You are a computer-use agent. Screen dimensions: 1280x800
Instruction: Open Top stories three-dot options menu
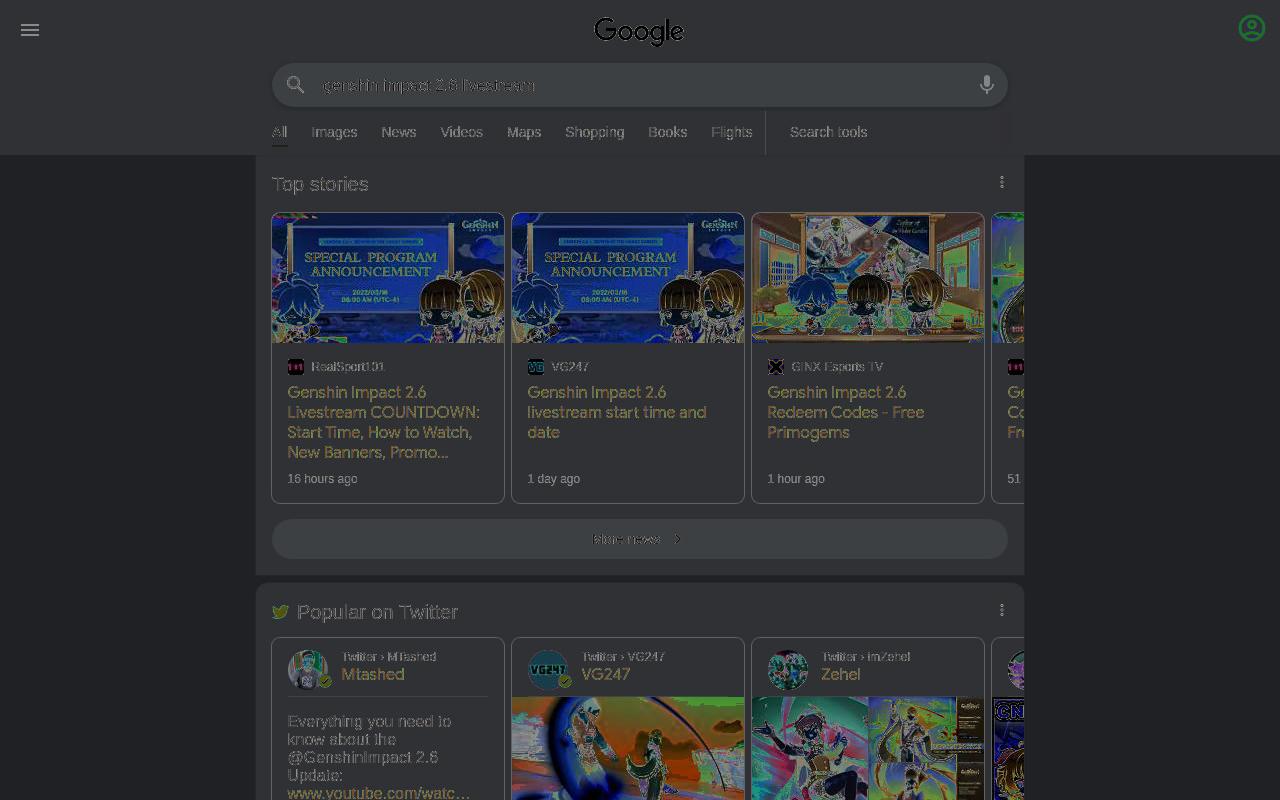click(1002, 182)
